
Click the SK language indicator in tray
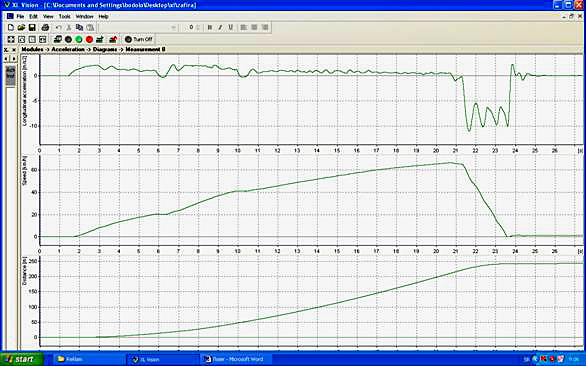click(527, 359)
